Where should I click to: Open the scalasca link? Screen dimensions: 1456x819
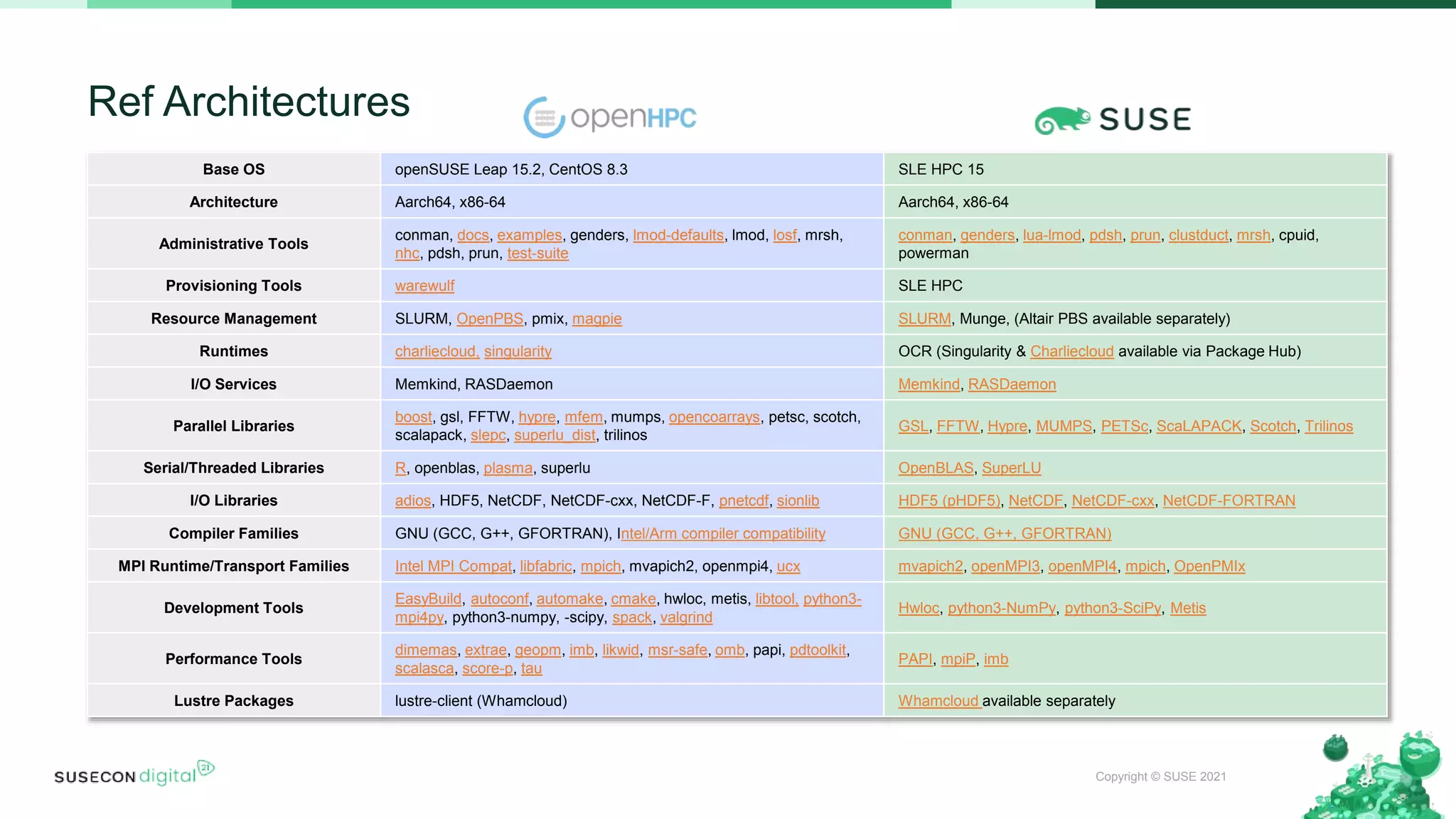[424, 668]
